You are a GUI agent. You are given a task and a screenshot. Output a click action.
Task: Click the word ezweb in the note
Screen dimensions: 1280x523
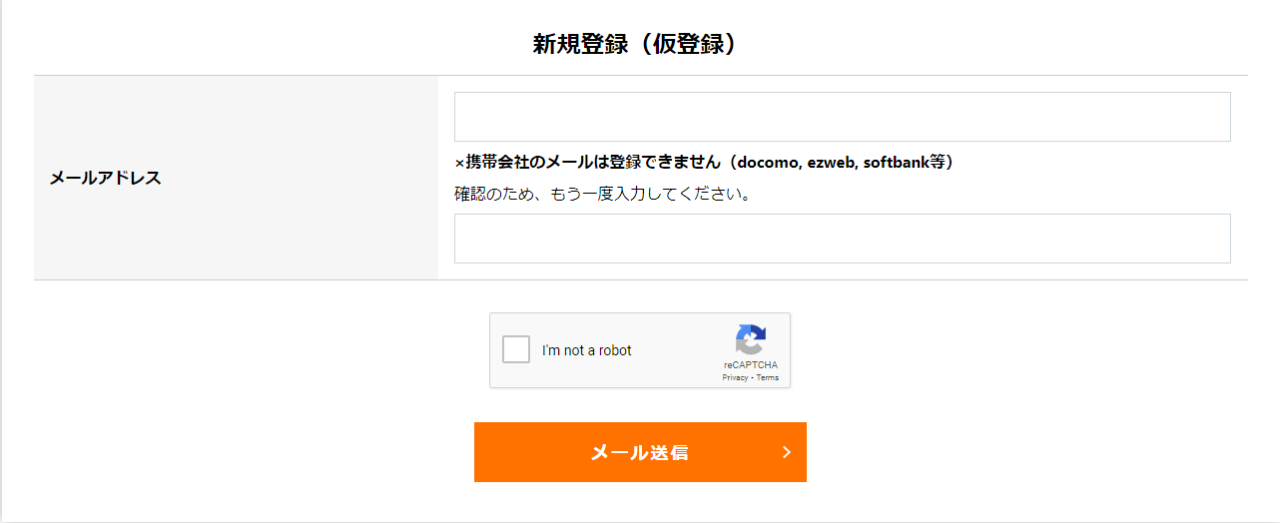[x=830, y=162]
